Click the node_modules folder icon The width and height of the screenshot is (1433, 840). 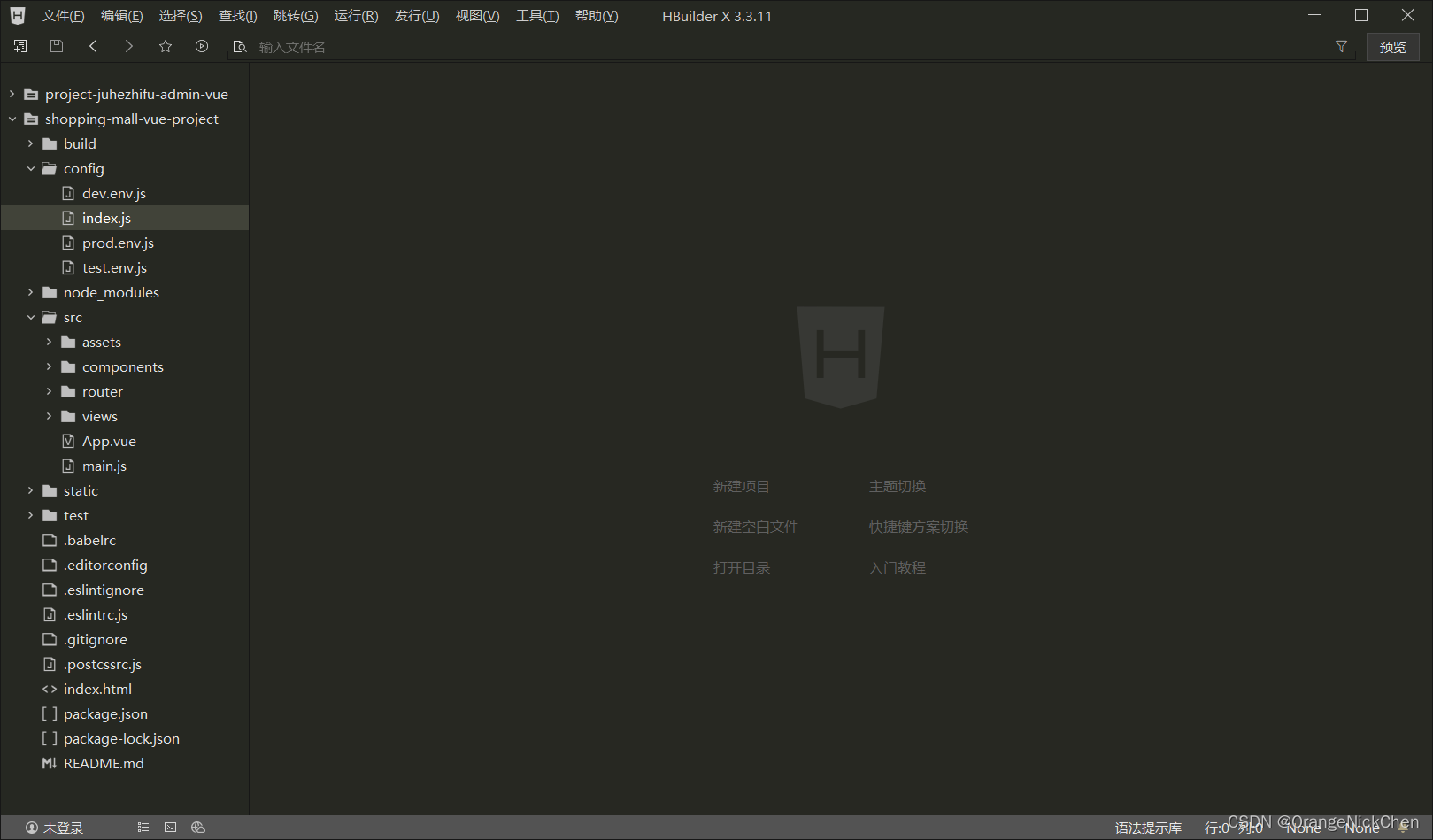[x=50, y=292]
